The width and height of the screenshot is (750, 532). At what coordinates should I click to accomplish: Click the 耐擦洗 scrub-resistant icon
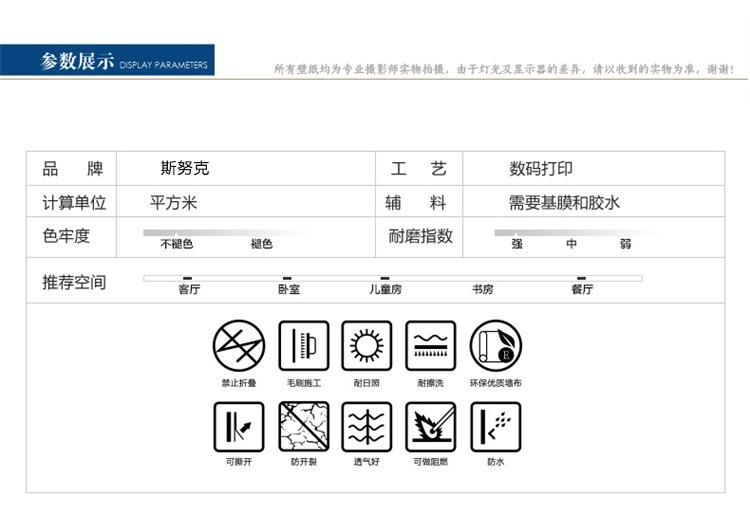tap(430, 346)
